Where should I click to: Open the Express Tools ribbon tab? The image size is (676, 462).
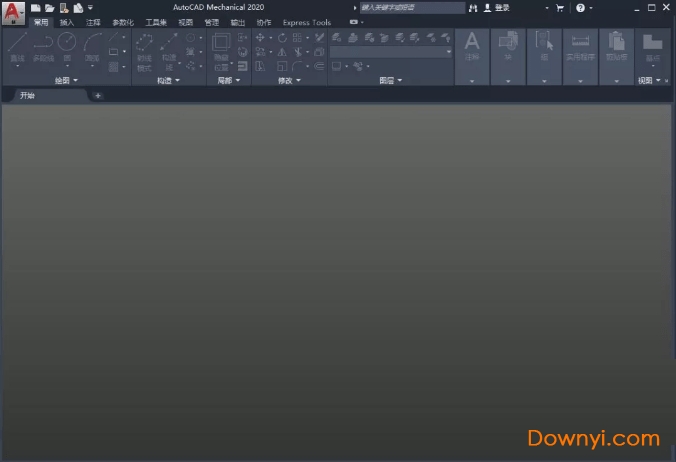tap(307, 22)
